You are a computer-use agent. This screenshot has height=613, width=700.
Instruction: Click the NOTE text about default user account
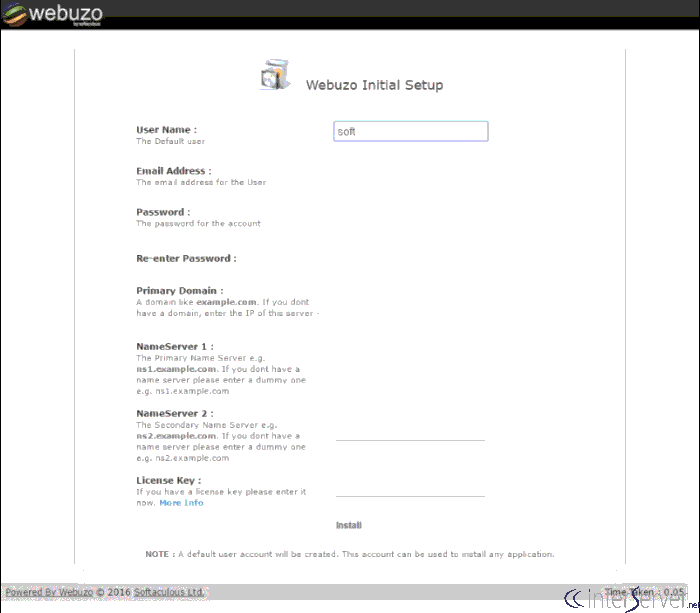click(x=350, y=554)
